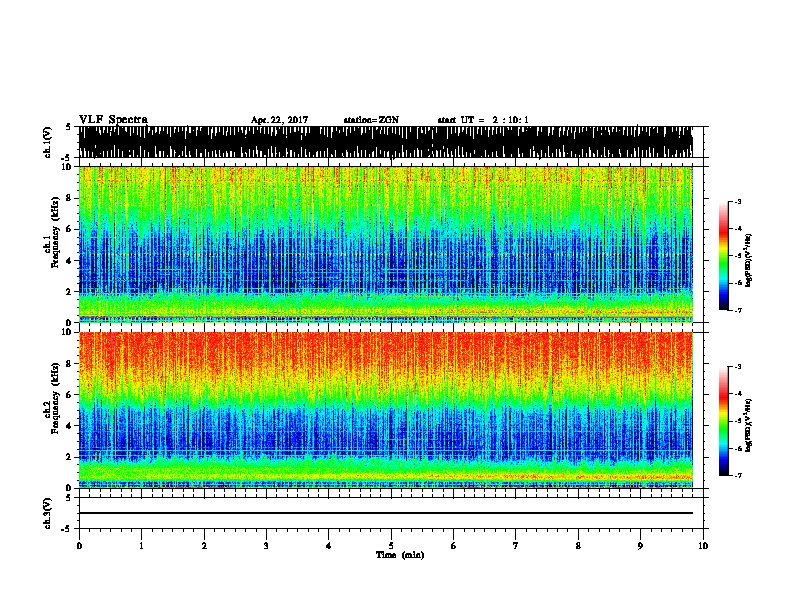Viewport: 792px width, 612px height.
Task: Click time axis tick label "1"
Action: (x=141, y=546)
